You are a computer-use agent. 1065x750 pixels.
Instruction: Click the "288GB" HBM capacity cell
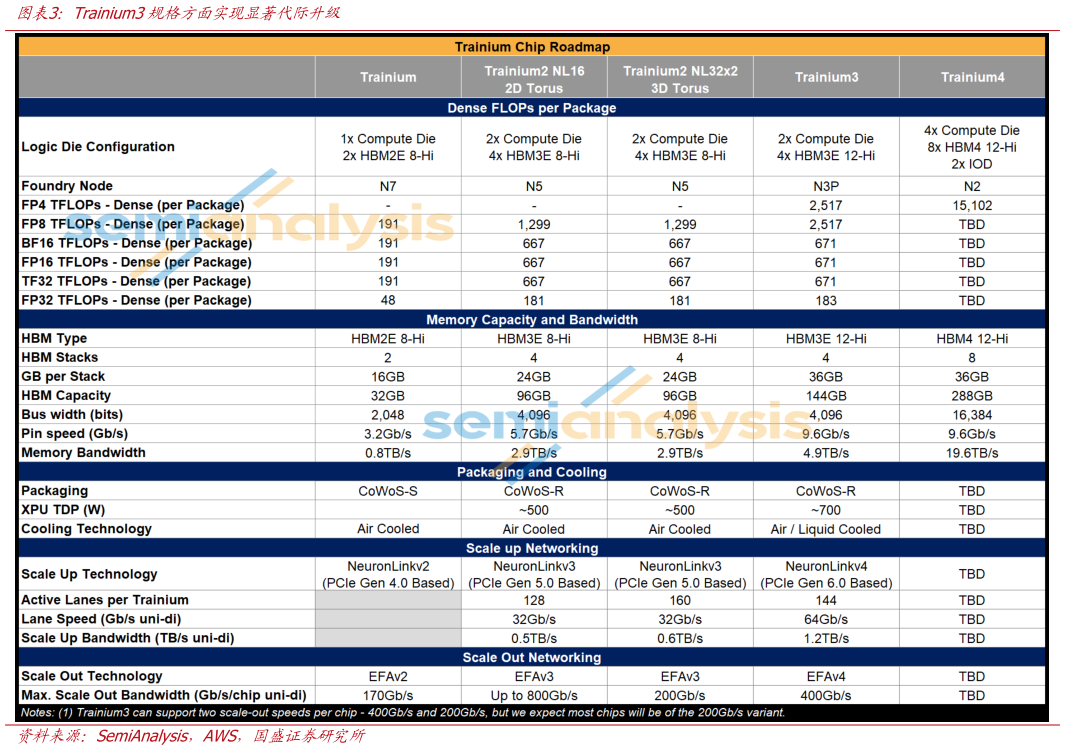(x=972, y=395)
